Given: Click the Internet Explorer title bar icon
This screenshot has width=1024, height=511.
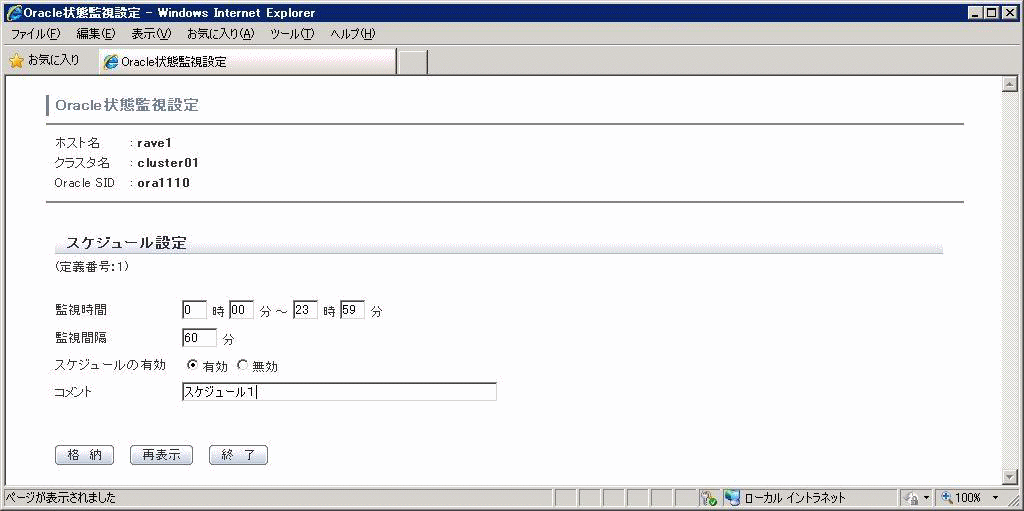Looking at the screenshot, I should coord(13,12).
